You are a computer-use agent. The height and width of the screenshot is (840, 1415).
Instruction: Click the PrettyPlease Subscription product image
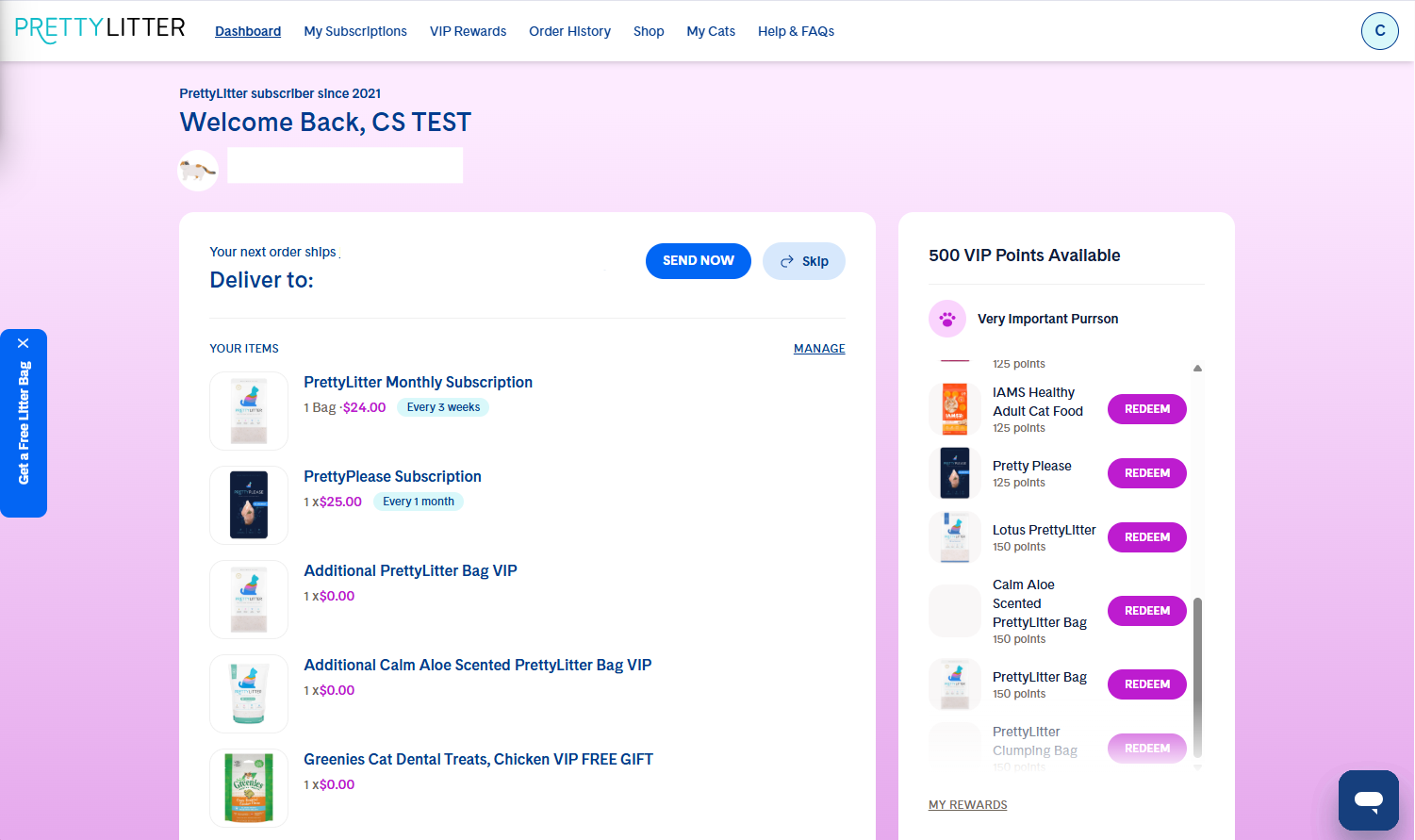tap(249, 505)
